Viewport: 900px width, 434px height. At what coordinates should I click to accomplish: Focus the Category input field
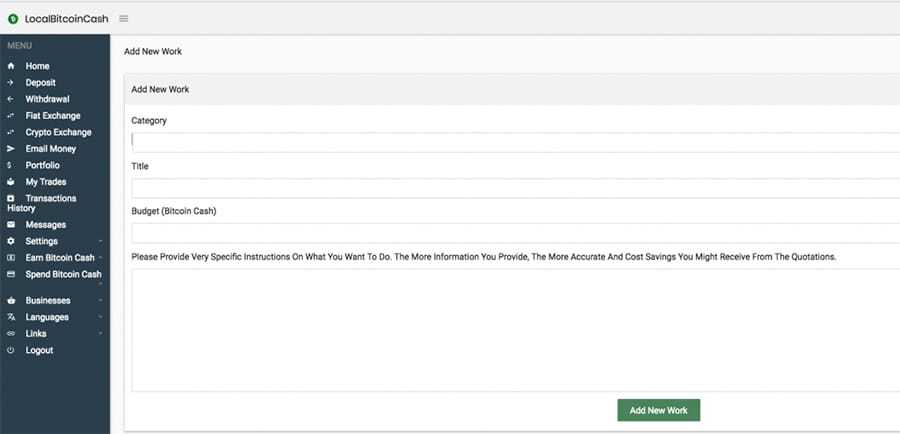[x=515, y=141]
